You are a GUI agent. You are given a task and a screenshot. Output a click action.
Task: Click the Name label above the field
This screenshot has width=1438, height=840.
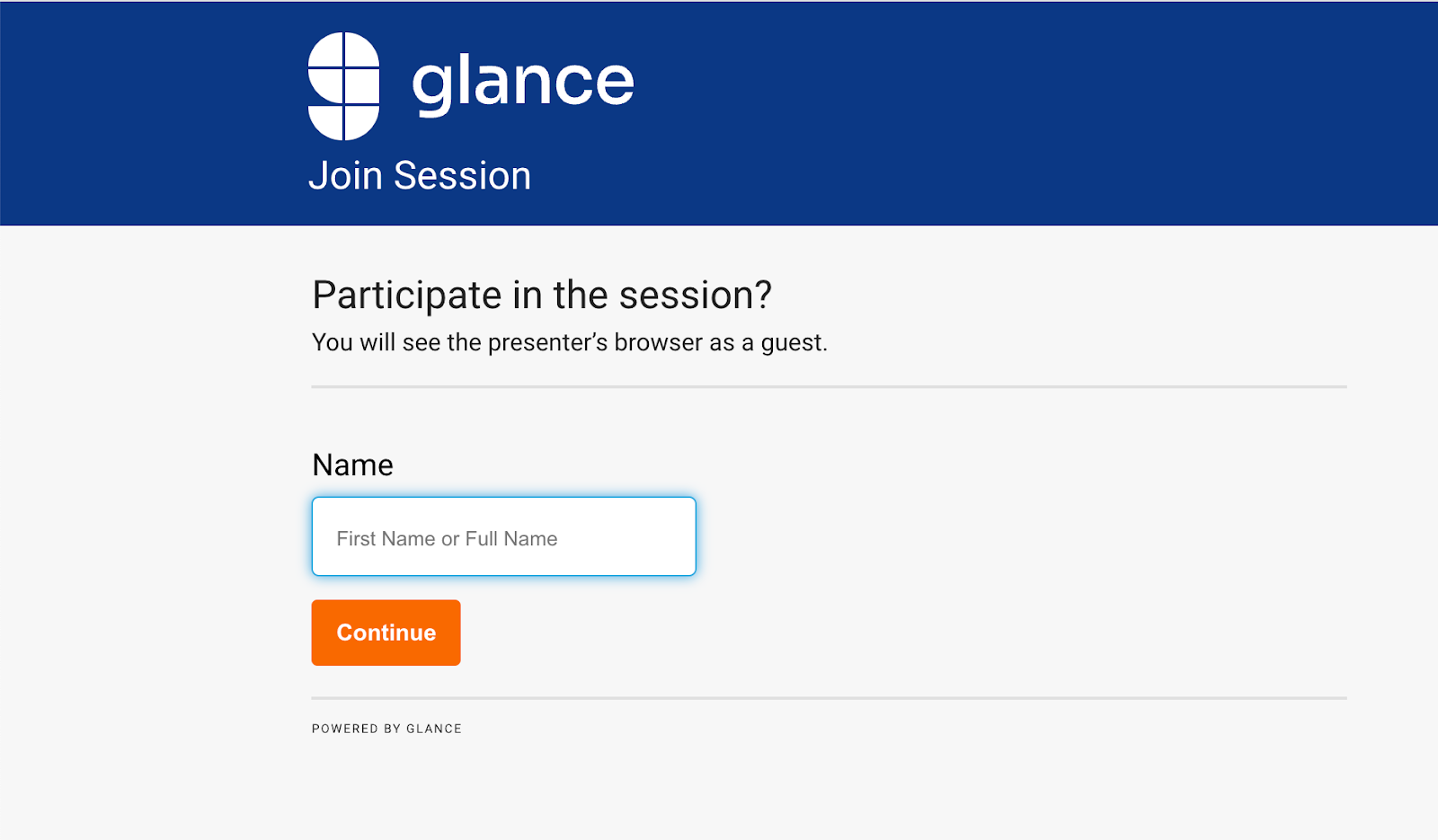(351, 465)
